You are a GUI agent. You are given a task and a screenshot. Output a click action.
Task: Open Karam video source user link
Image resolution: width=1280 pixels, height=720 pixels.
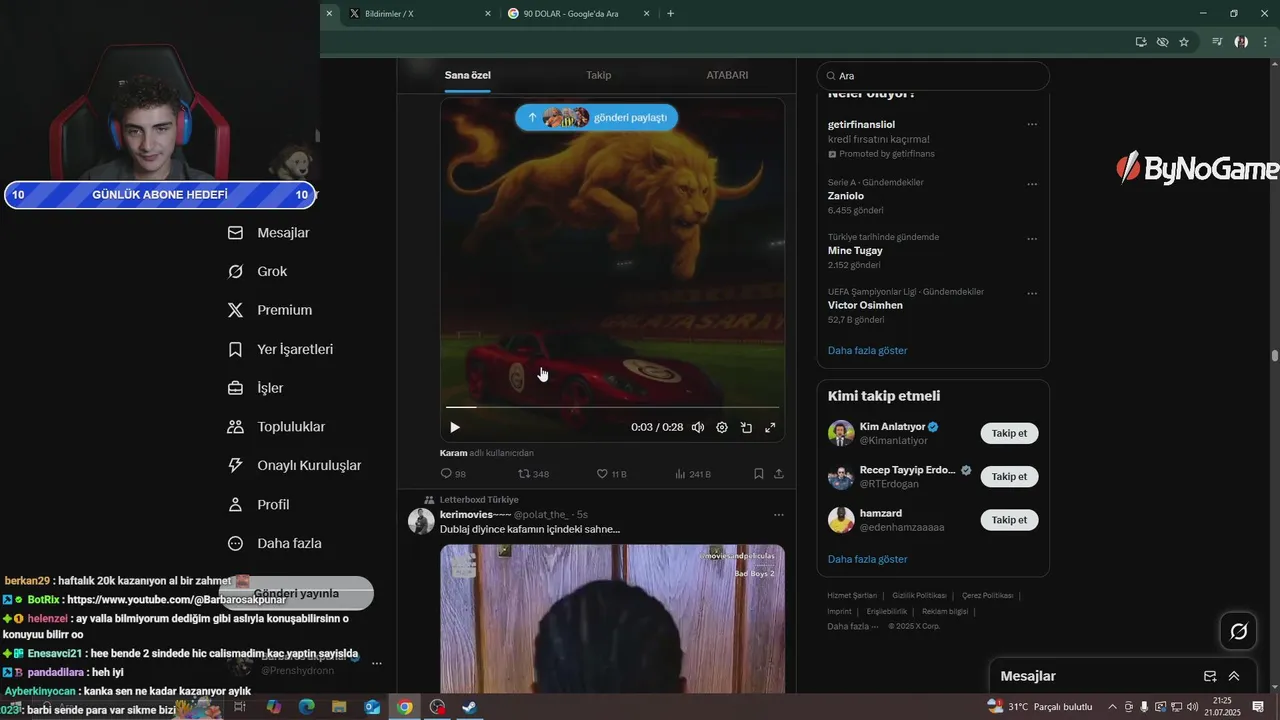coord(454,453)
